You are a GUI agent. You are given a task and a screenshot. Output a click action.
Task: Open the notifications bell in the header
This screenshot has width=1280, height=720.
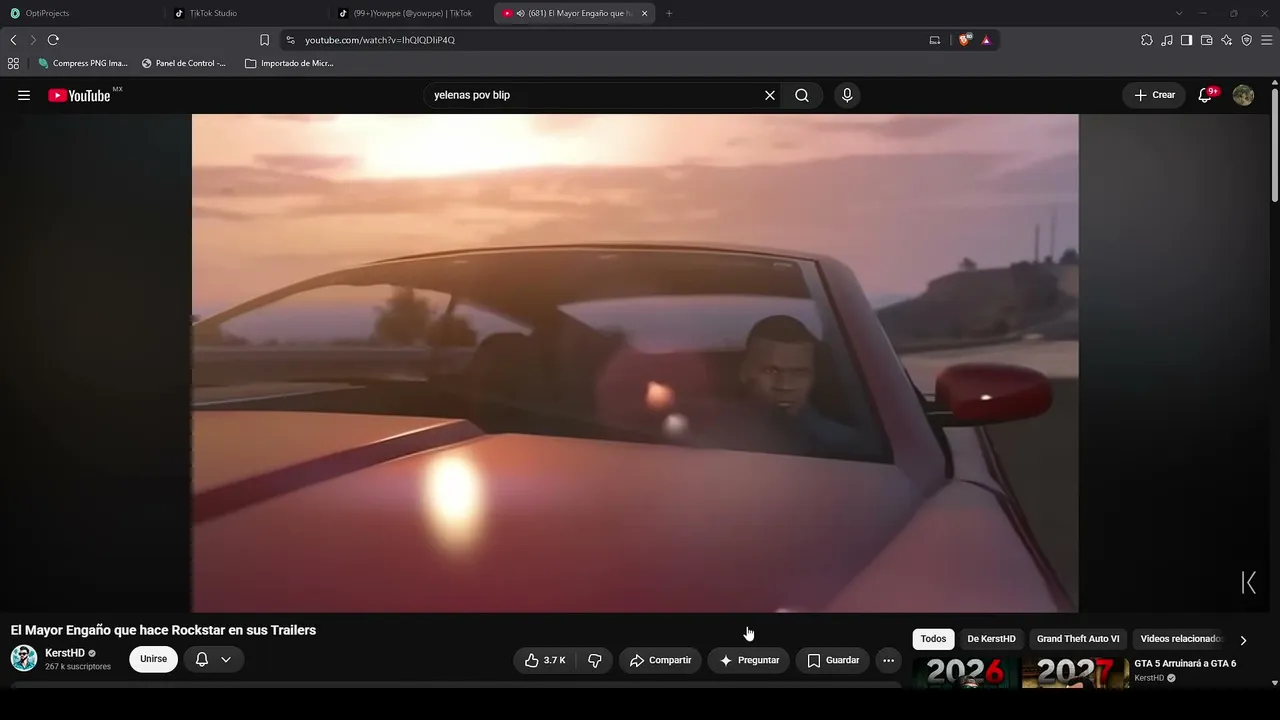(1206, 95)
